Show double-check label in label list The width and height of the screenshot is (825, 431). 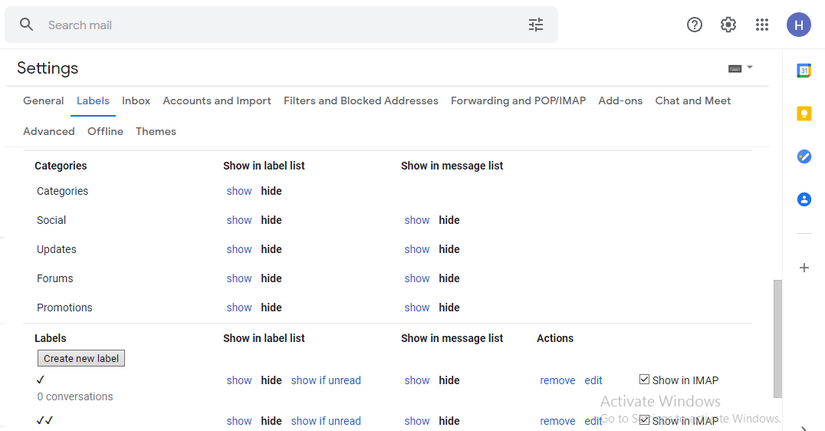point(239,421)
